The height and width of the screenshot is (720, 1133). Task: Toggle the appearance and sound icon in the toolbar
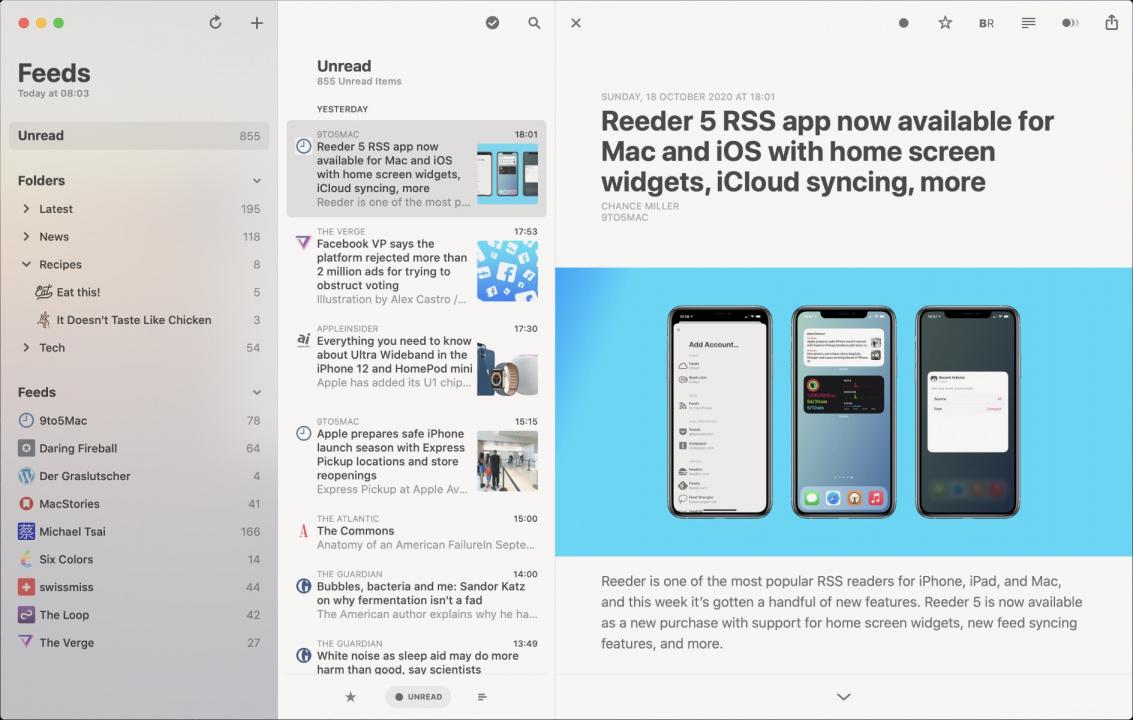pyautogui.click(x=1070, y=23)
